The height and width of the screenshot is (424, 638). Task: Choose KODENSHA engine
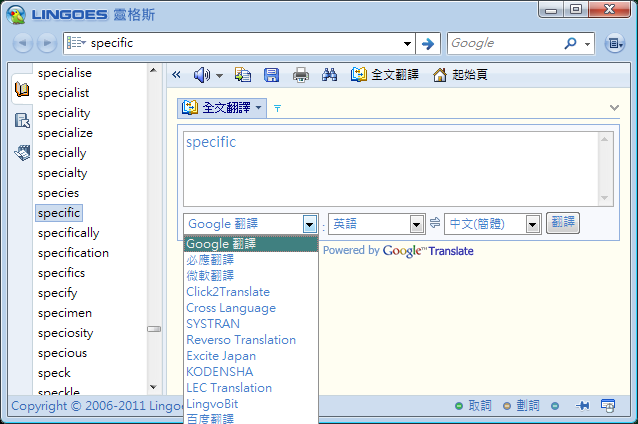tap(251, 372)
